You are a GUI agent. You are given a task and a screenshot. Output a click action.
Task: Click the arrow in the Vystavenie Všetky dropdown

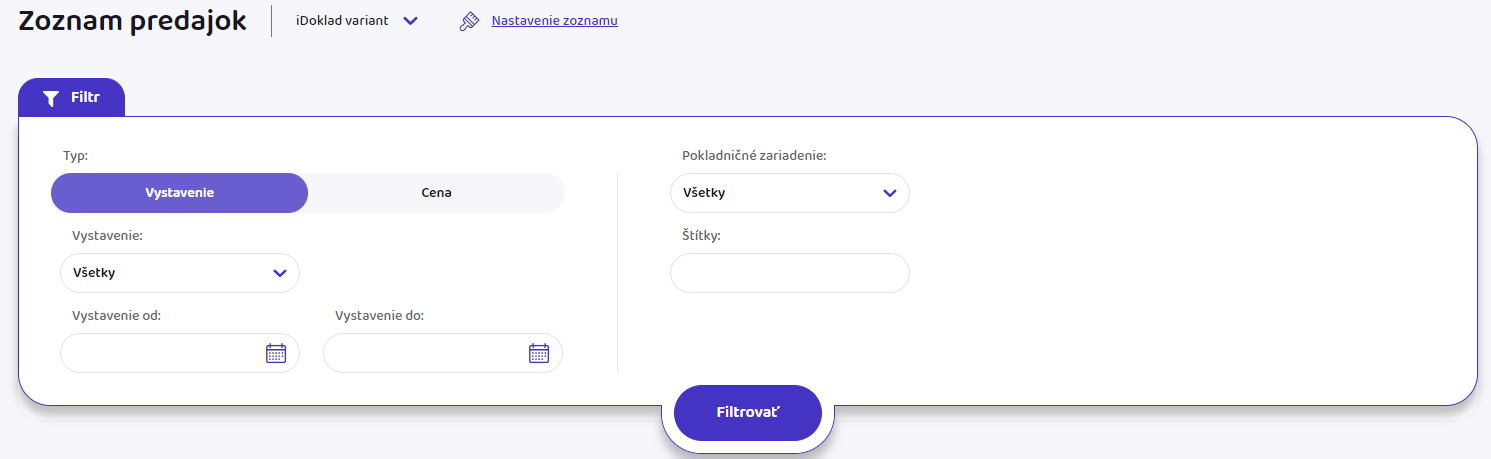point(280,273)
